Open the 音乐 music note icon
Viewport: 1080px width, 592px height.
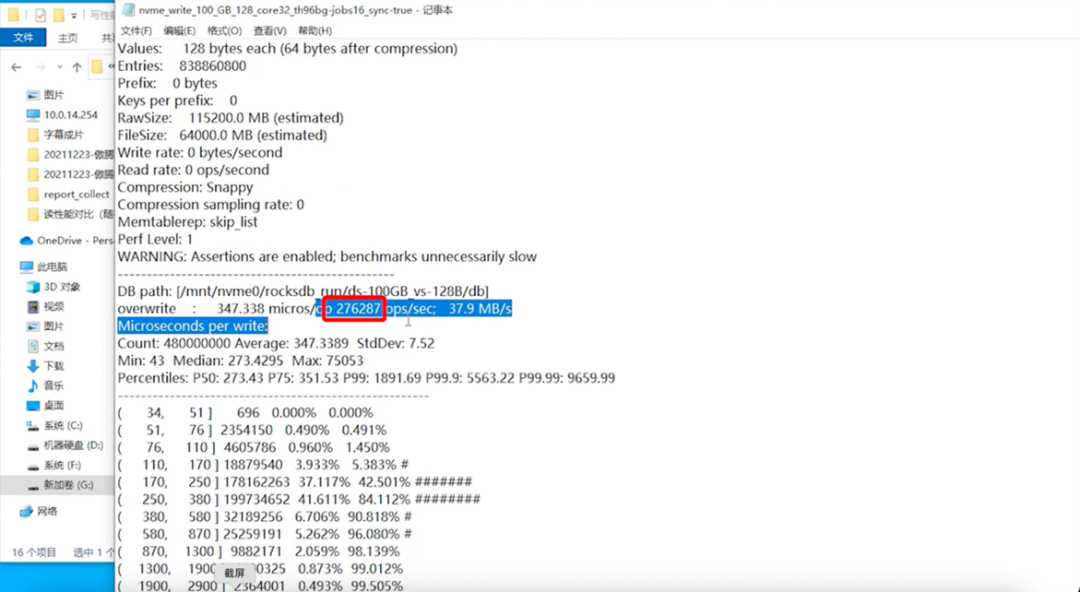(32, 386)
